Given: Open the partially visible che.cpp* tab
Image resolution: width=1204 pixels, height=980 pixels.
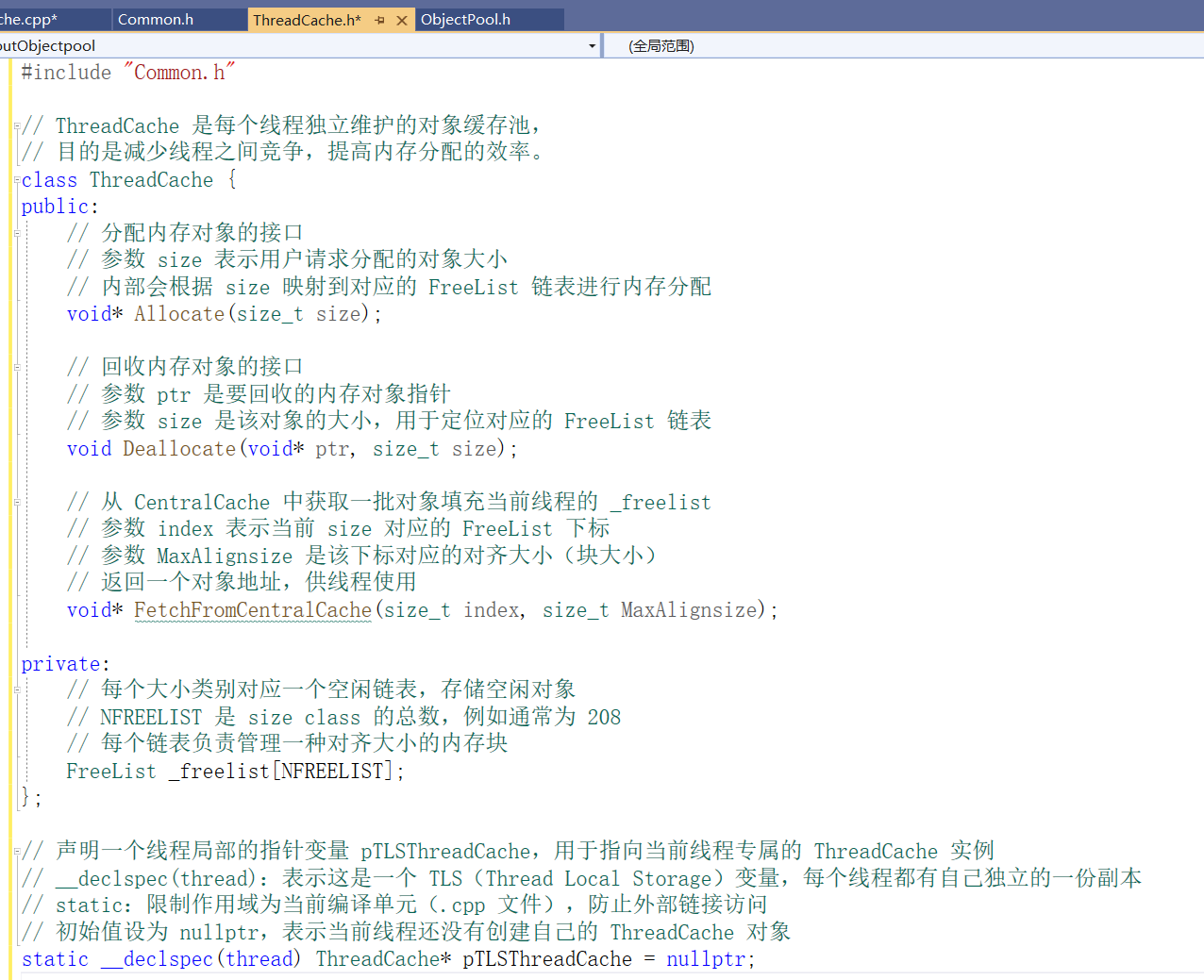Looking at the screenshot, I should click(28, 20).
